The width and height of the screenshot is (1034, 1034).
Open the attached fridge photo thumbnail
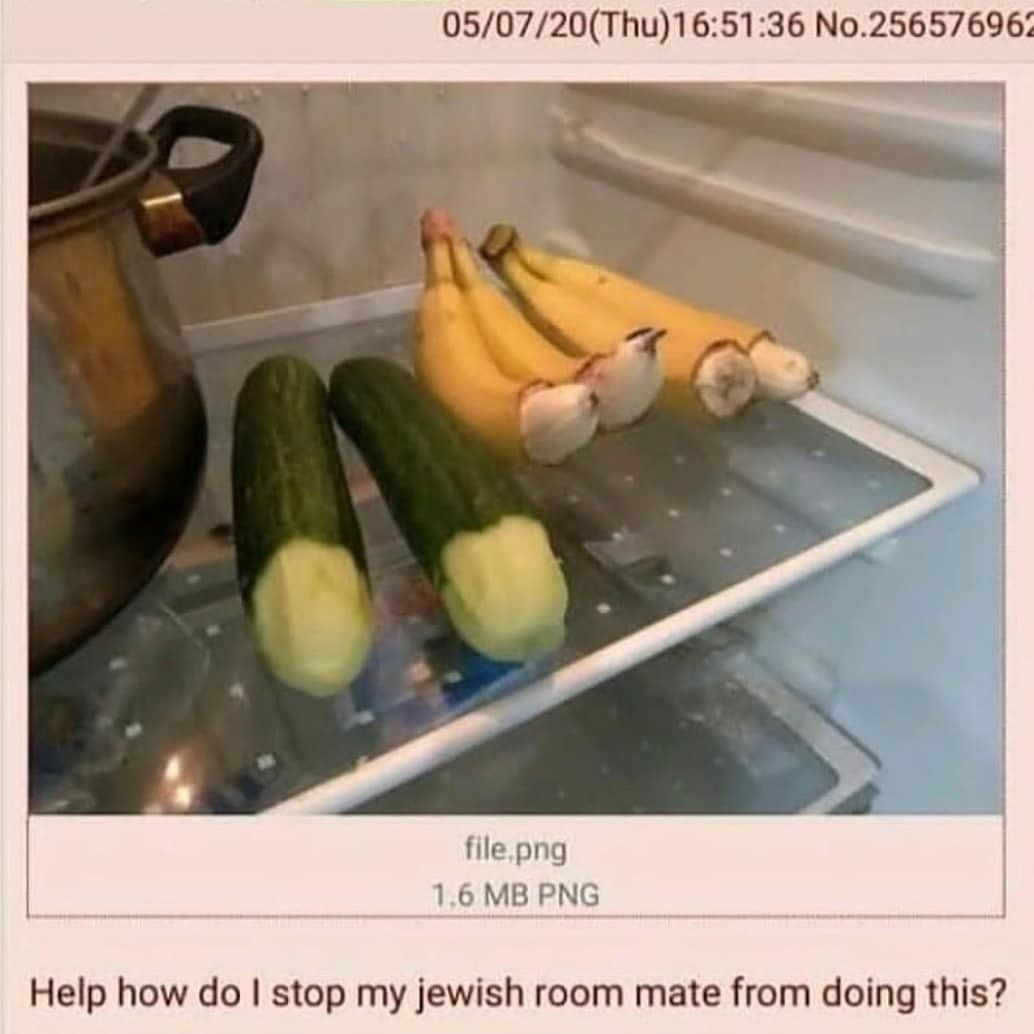click(516, 448)
